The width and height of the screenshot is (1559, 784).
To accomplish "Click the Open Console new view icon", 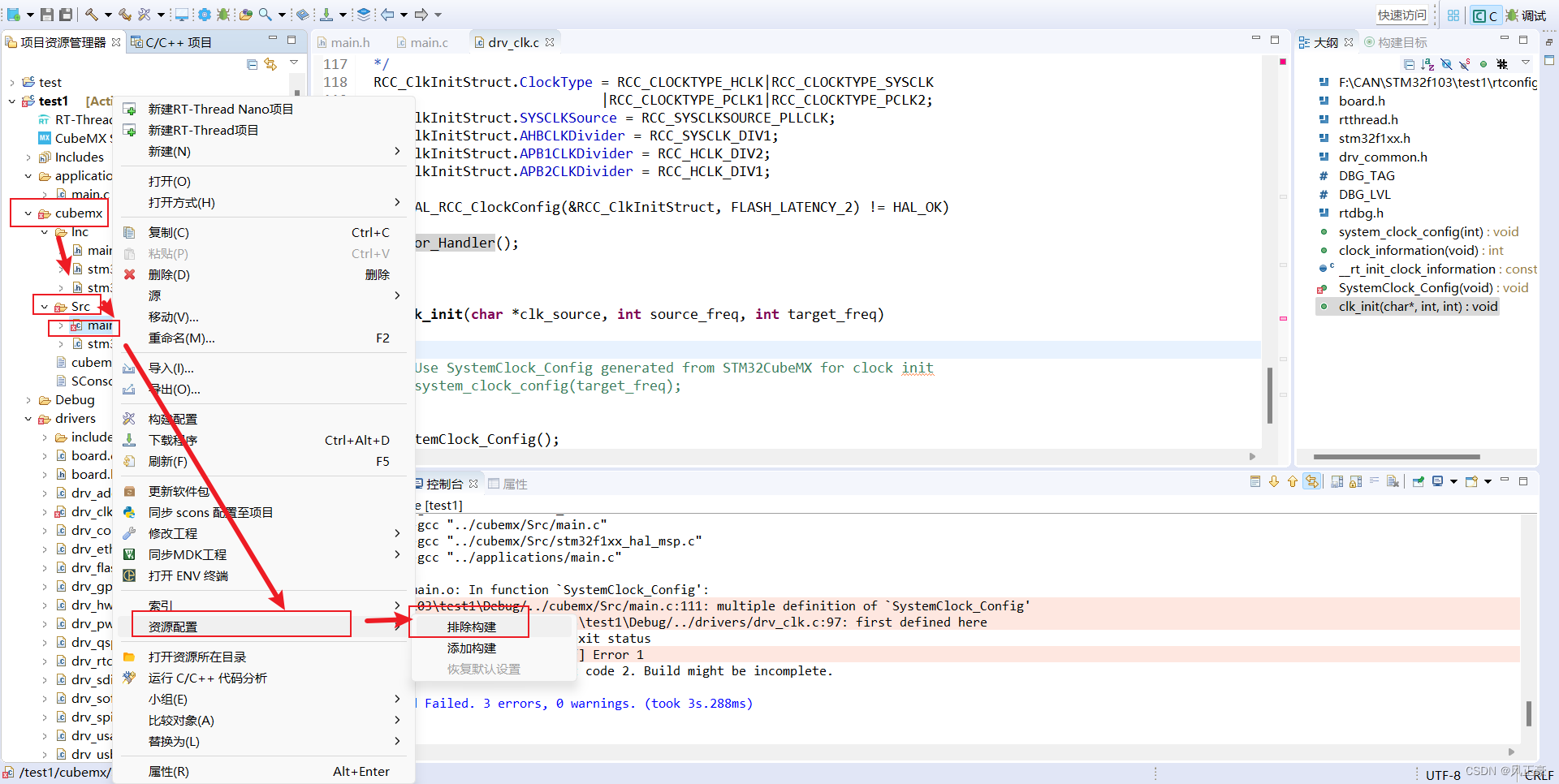I will [x=1470, y=481].
